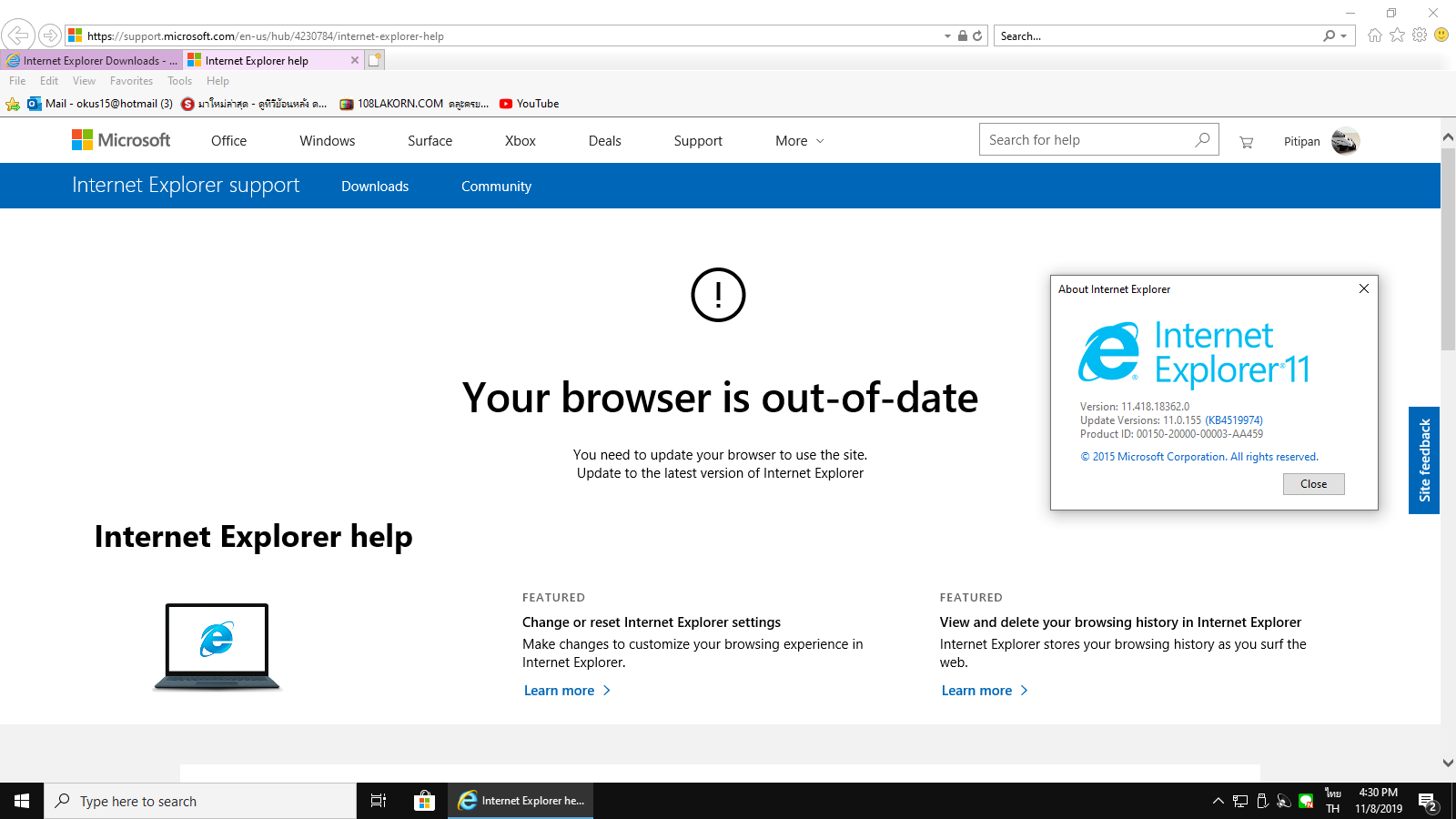The height and width of the screenshot is (819, 1456).
Task: Open Learn more under browsing history article
Action: coord(985,691)
